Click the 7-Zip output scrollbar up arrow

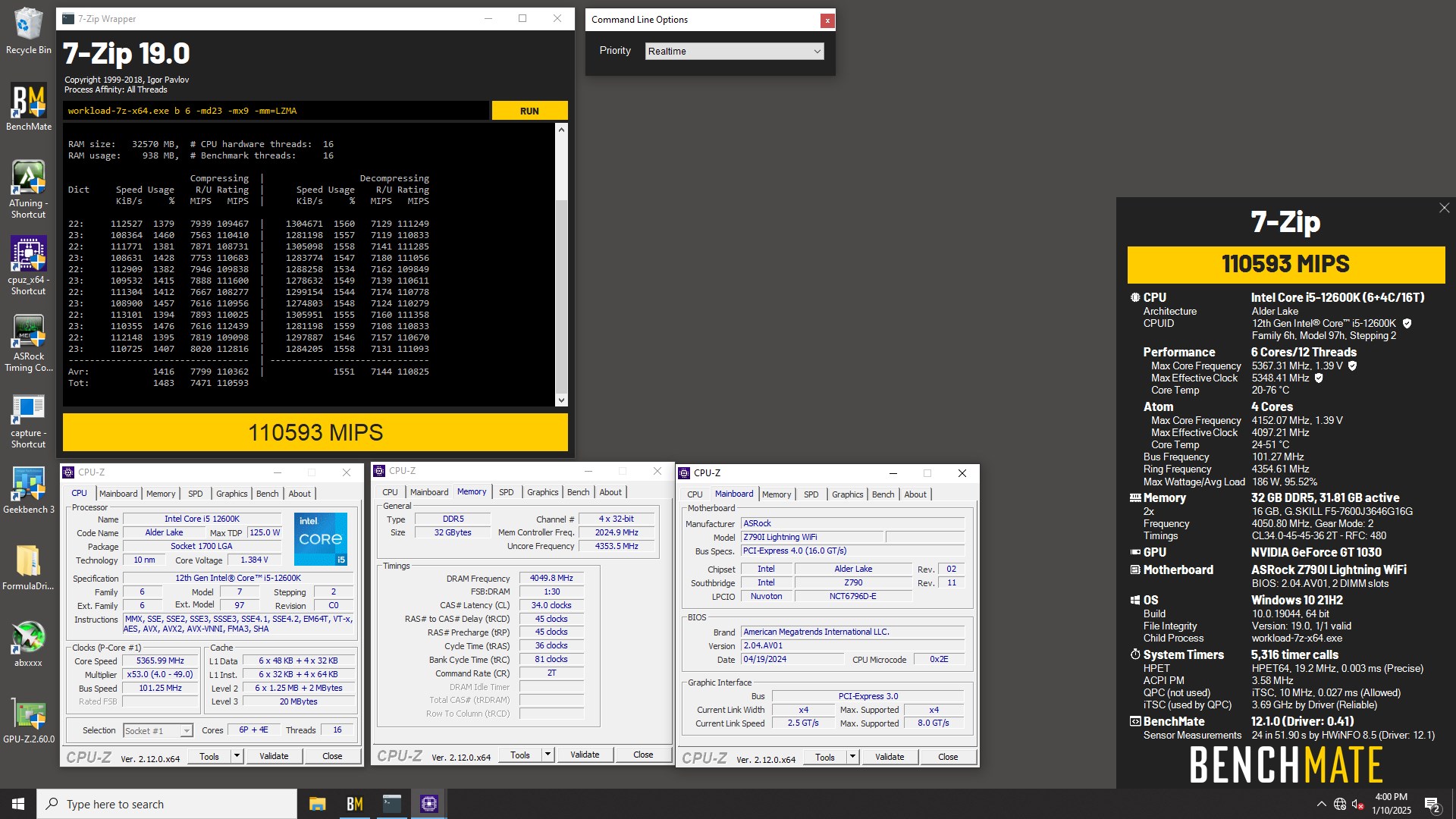tap(561, 130)
